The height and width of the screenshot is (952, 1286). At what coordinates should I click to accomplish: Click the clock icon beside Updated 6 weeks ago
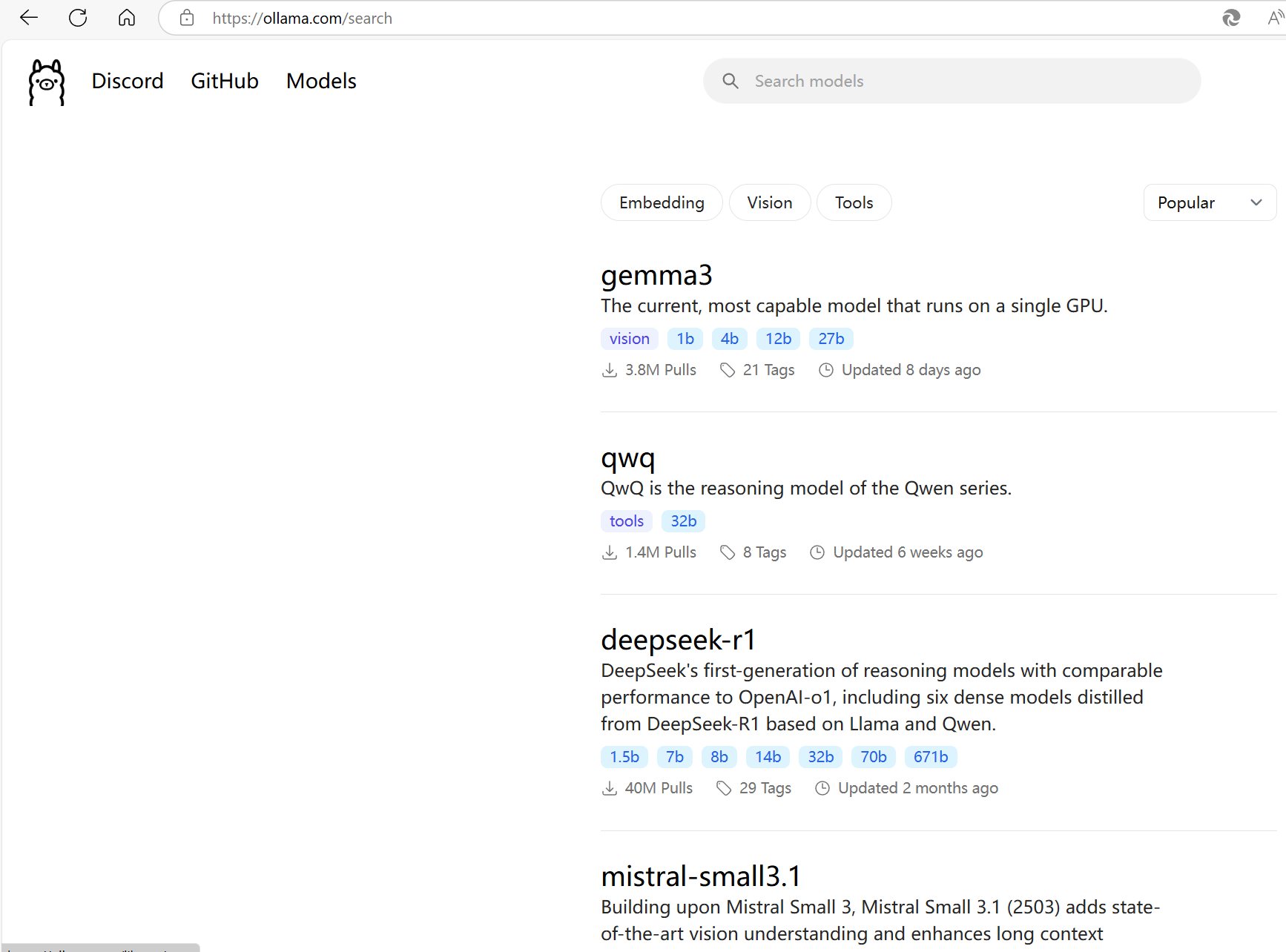click(x=817, y=552)
